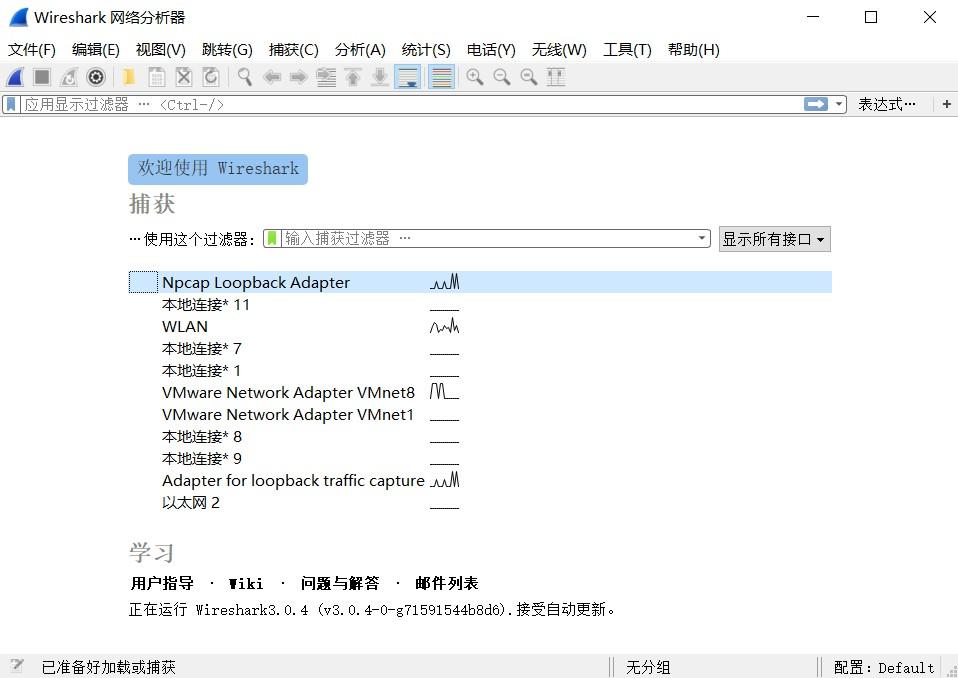Zoom out main window text
This screenshot has width=958, height=678.
pyautogui.click(x=502, y=77)
